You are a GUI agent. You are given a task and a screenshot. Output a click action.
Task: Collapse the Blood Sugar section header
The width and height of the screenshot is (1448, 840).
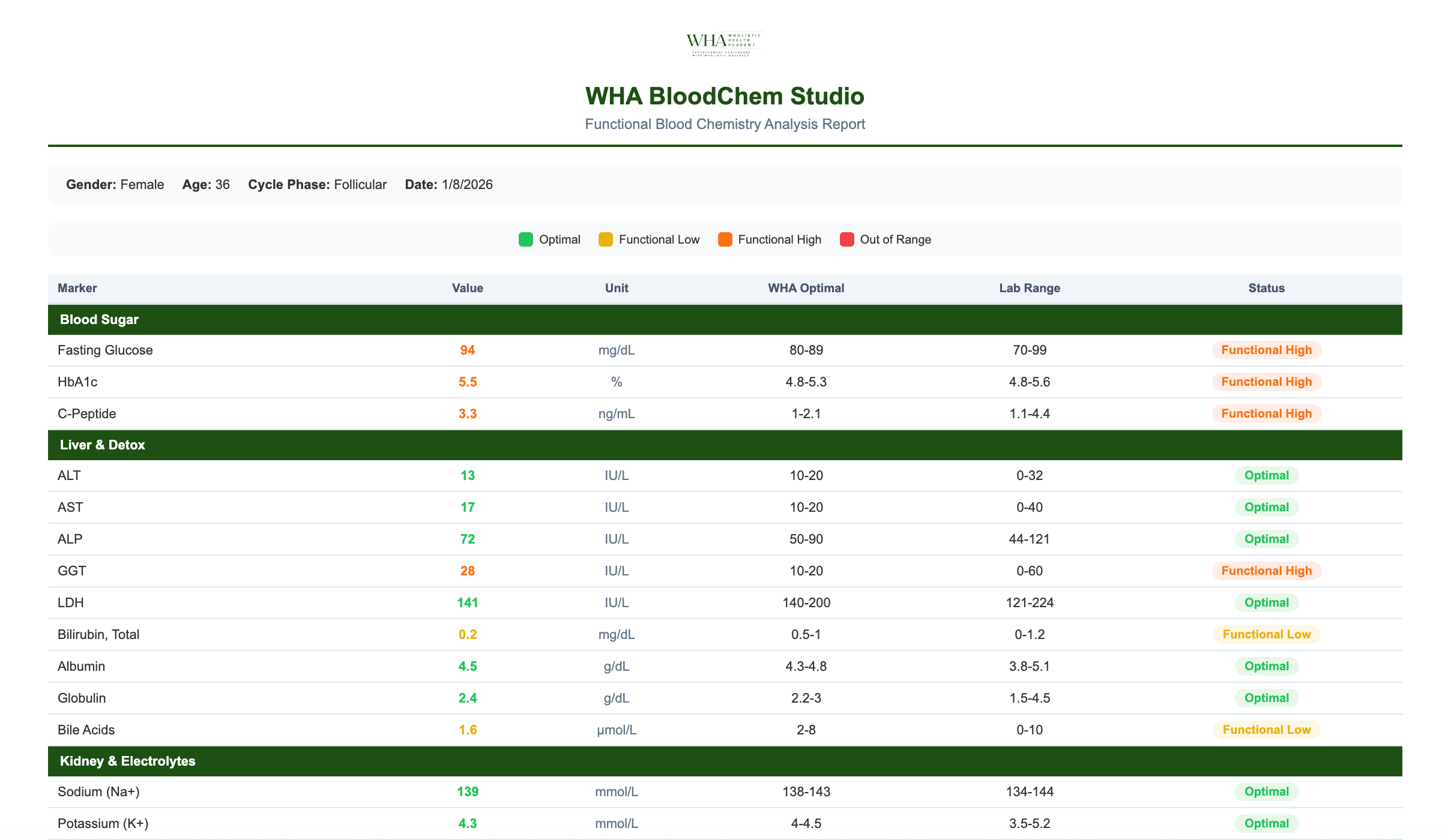point(99,319)
